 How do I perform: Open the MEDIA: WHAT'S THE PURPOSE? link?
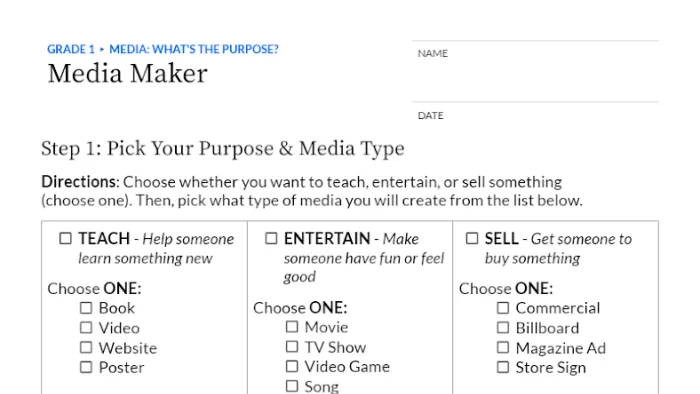tap(194, 49)
